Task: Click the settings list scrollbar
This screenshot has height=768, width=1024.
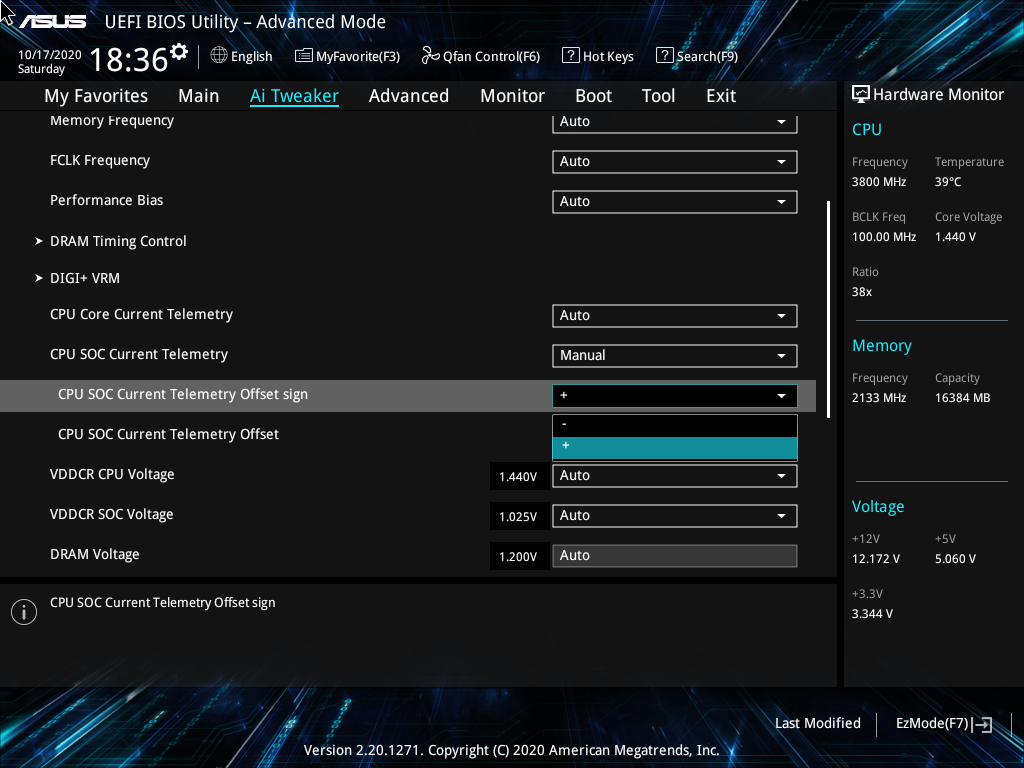Action: pyautogui.click(x=829, y=310)
